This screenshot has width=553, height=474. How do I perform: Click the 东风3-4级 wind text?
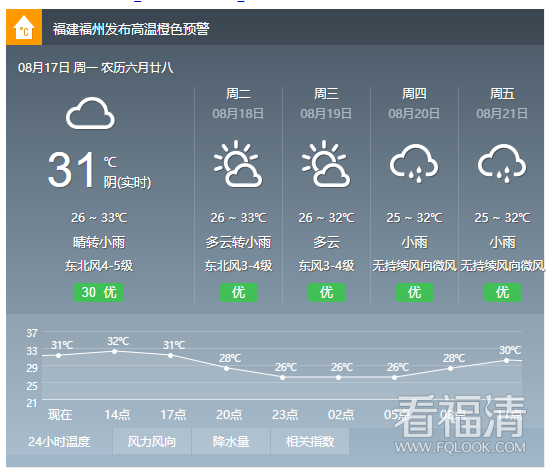point(327,266)
